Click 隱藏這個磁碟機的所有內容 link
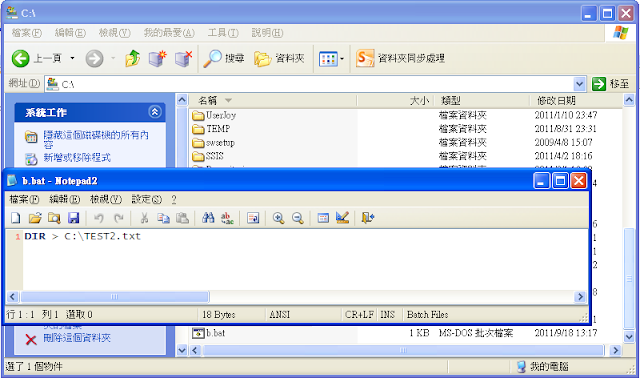The height and width of the screenshot is (378, 640). pos(96,139)
